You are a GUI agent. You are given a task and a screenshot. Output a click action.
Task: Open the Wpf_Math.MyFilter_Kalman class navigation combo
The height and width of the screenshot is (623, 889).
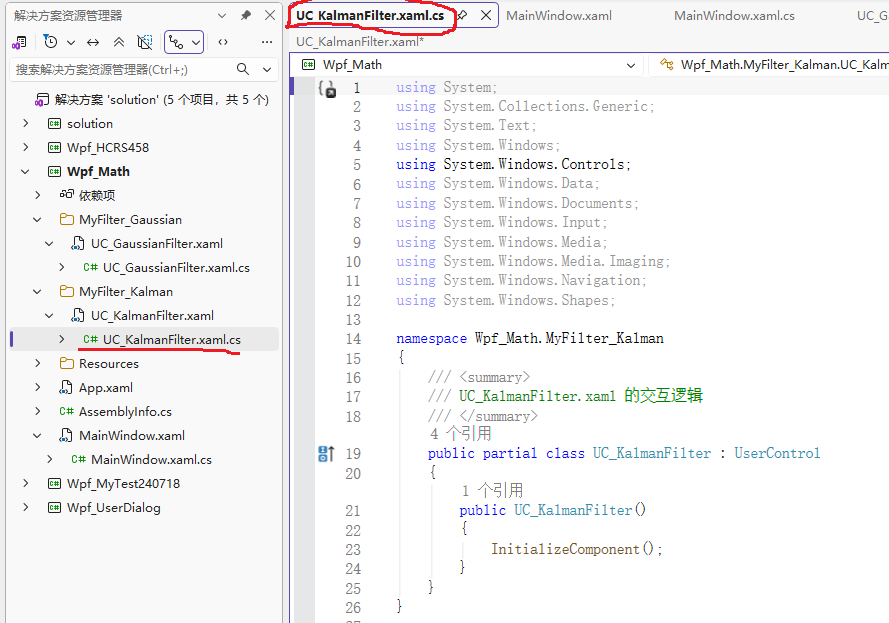pyautogui.click(x=771, y=65)
